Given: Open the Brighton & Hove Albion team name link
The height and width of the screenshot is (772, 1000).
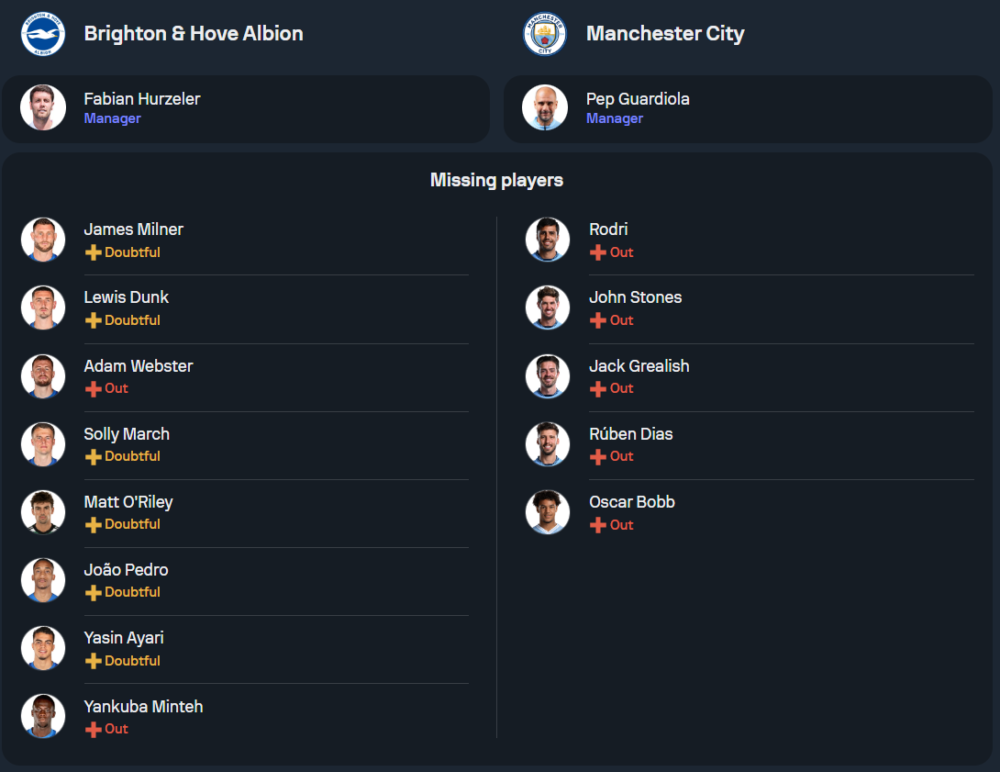Looking at the screenshot, I should coord(193,34).
